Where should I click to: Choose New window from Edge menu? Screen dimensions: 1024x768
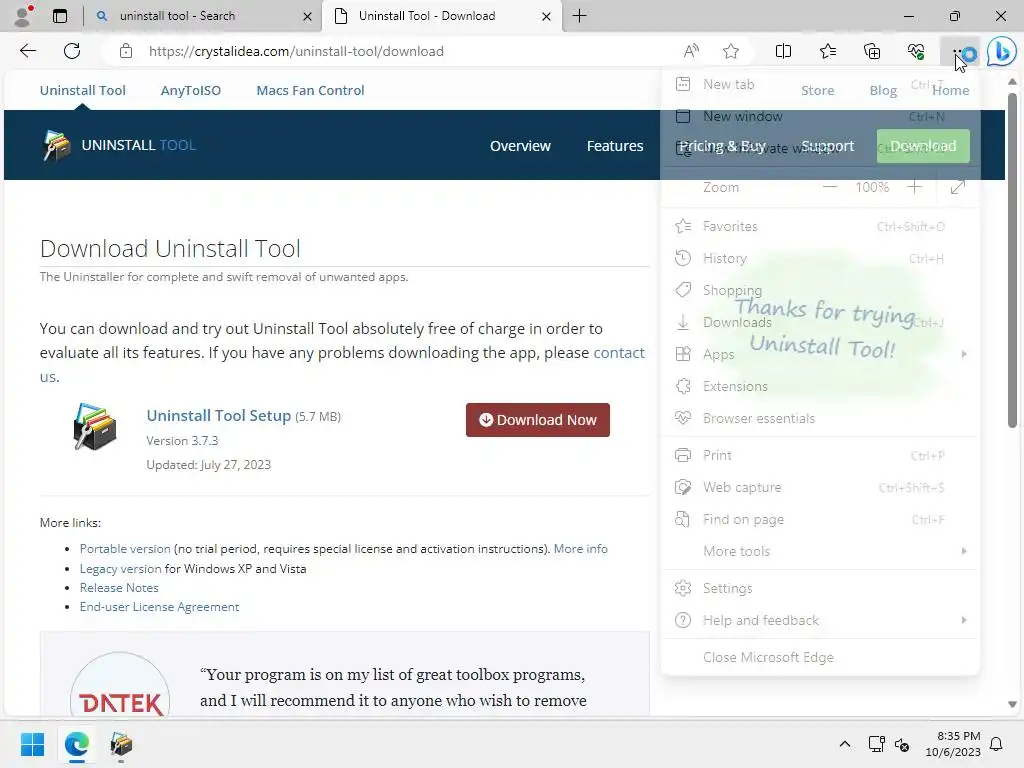tap(820, 116)
